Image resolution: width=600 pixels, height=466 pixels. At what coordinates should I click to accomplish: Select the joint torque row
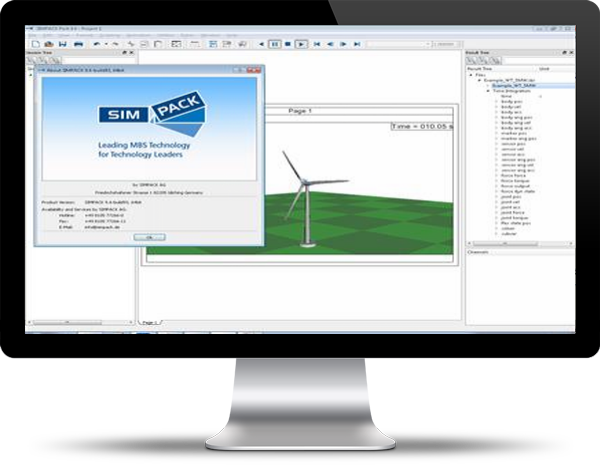pos(514,218)
